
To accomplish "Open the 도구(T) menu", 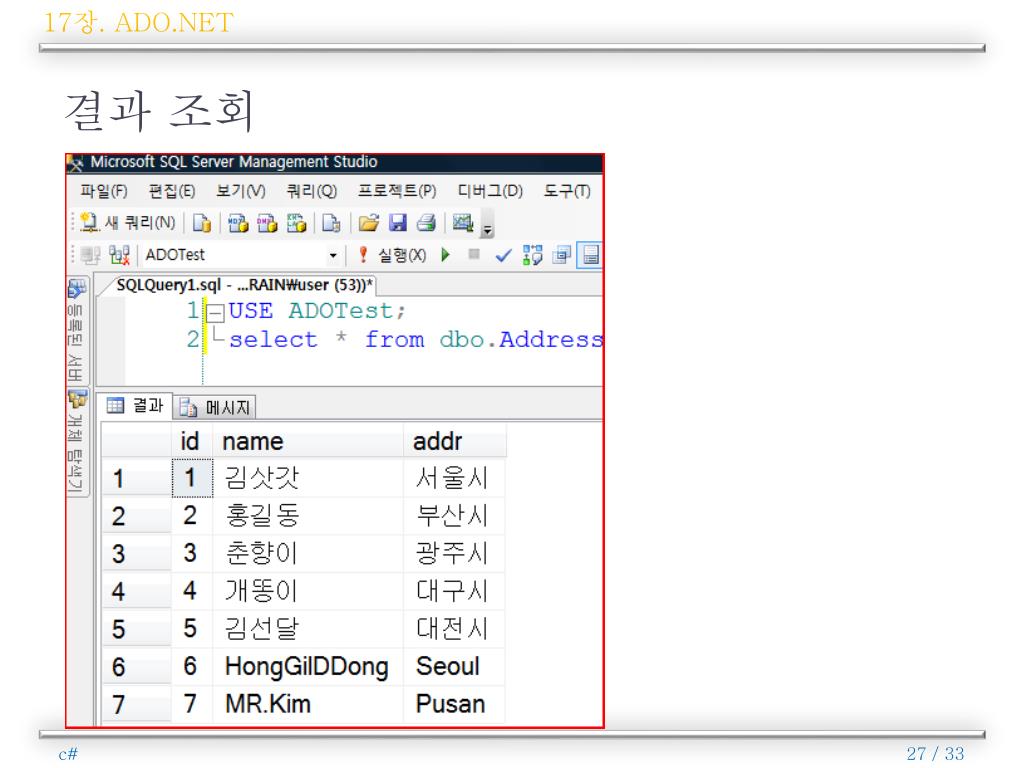I will [x=567, y=191].
